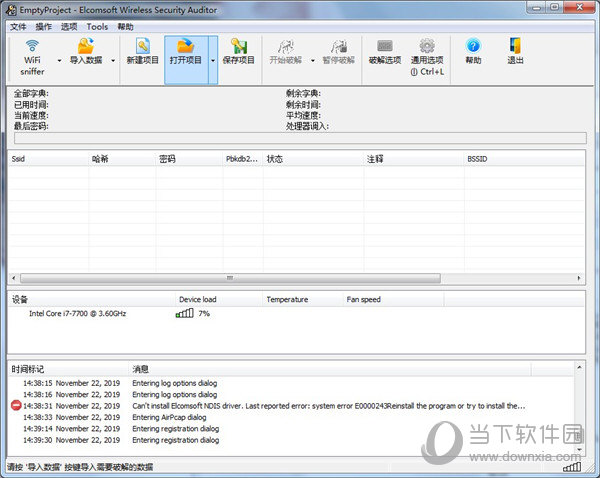
Task: Open the 文件 menu
Action: click(x=18, y=27)
